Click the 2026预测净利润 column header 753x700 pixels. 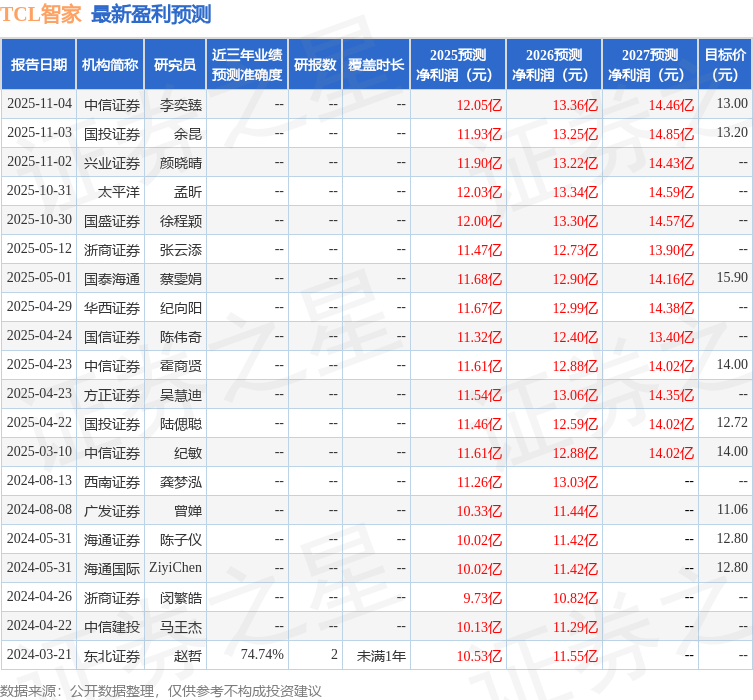[x=554, y=65]
